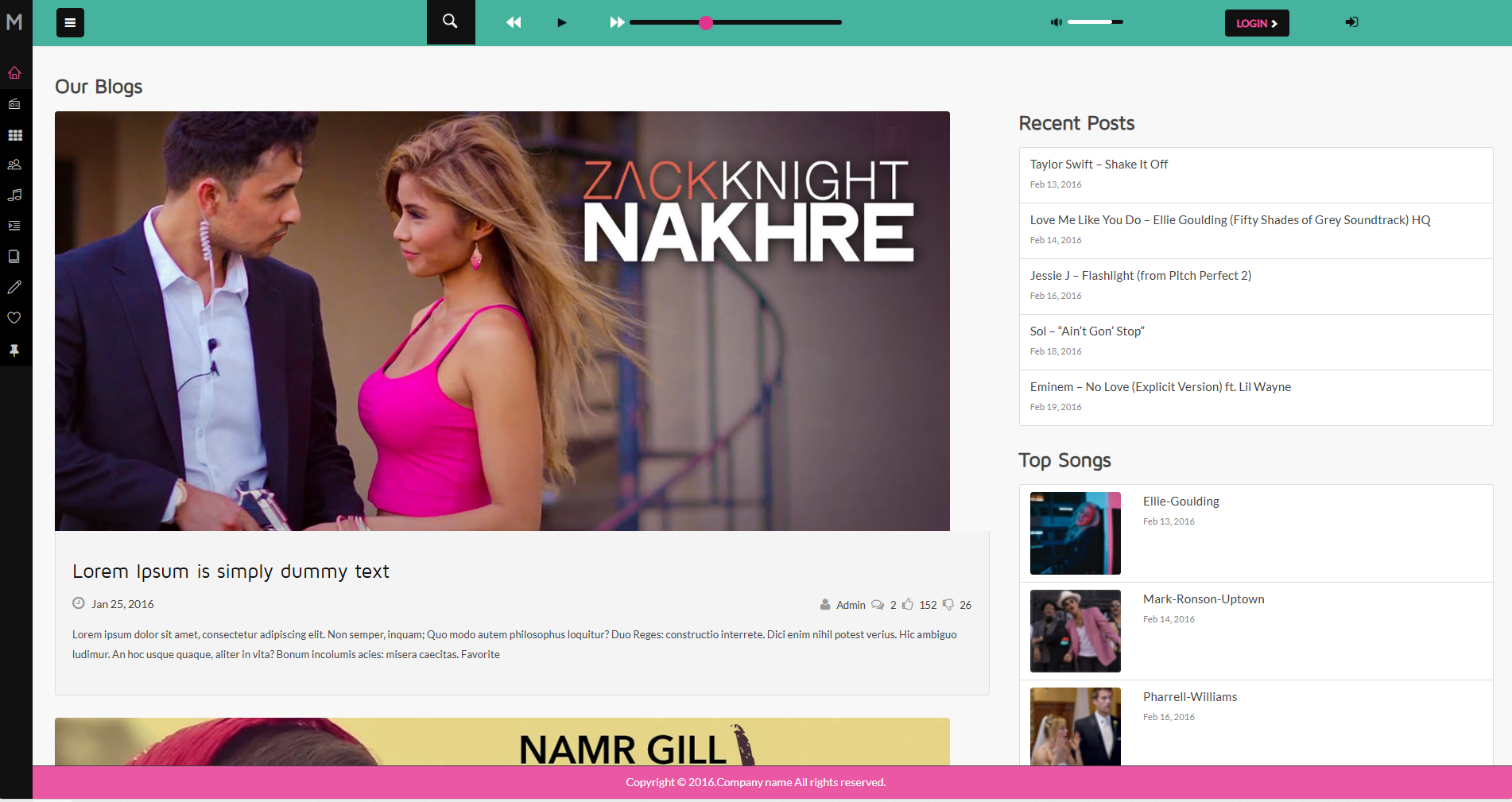The image size is (1512, 802).
Task: Open the search box icon
Action: click(451, 22)
